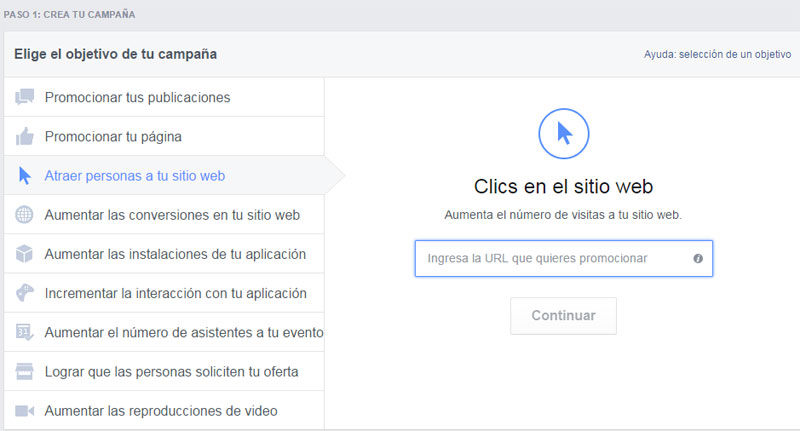Viewport: 800px width, 431px height.
Task: Select Promocionar tu página objective
Action: (164, 136)
